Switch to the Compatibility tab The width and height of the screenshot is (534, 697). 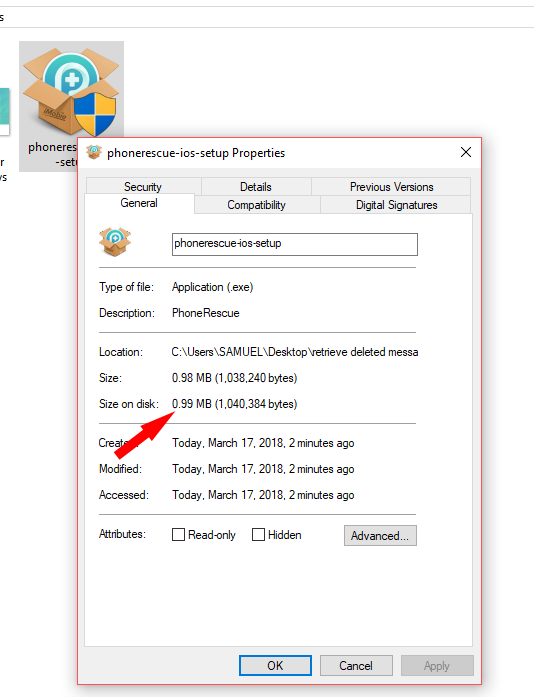[257, 205]
